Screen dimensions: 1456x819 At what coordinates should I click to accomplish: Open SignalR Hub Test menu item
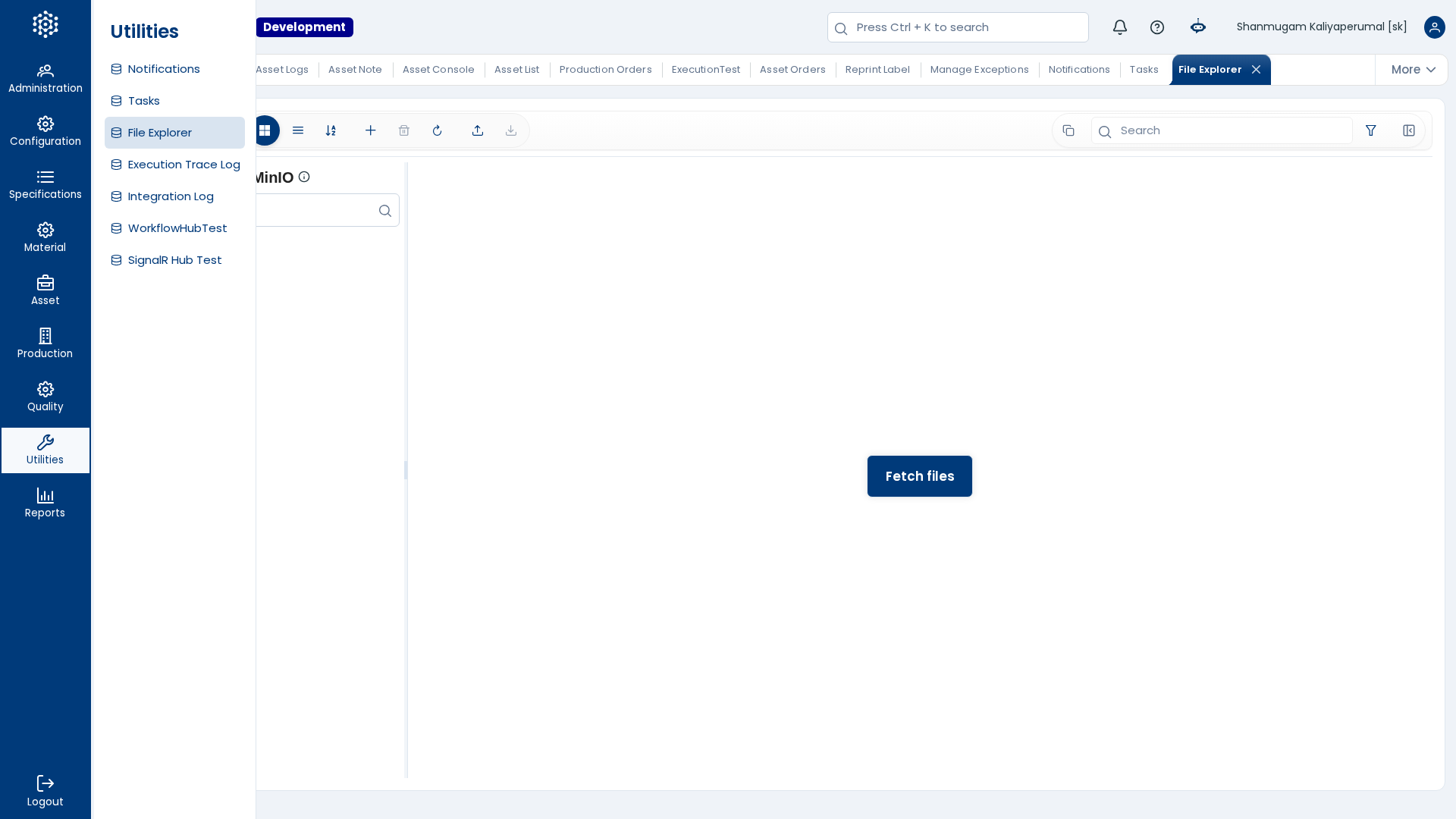pos(174,260)
